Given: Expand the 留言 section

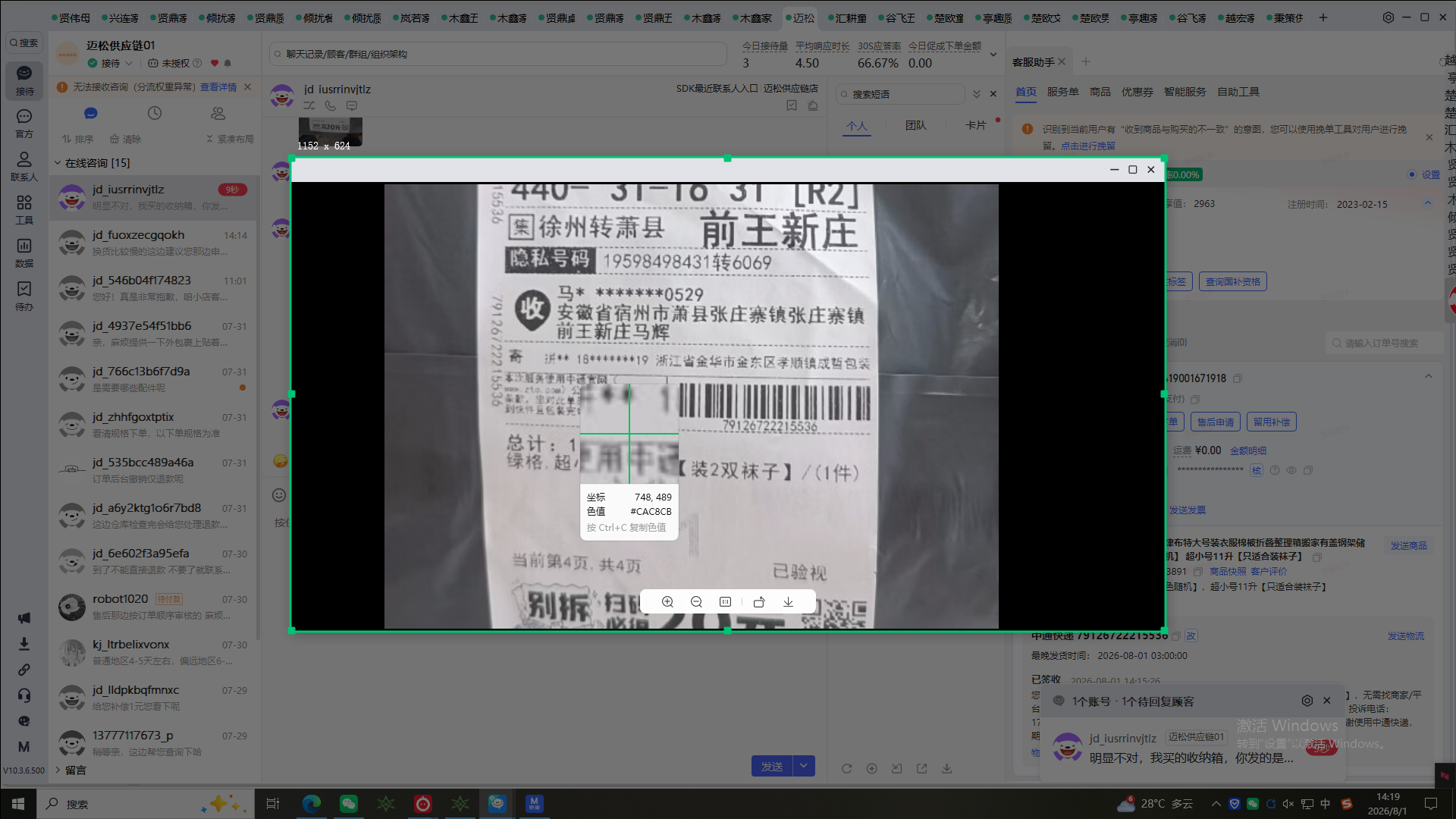Looking at the screenshot, I should [x=58, y=770].
